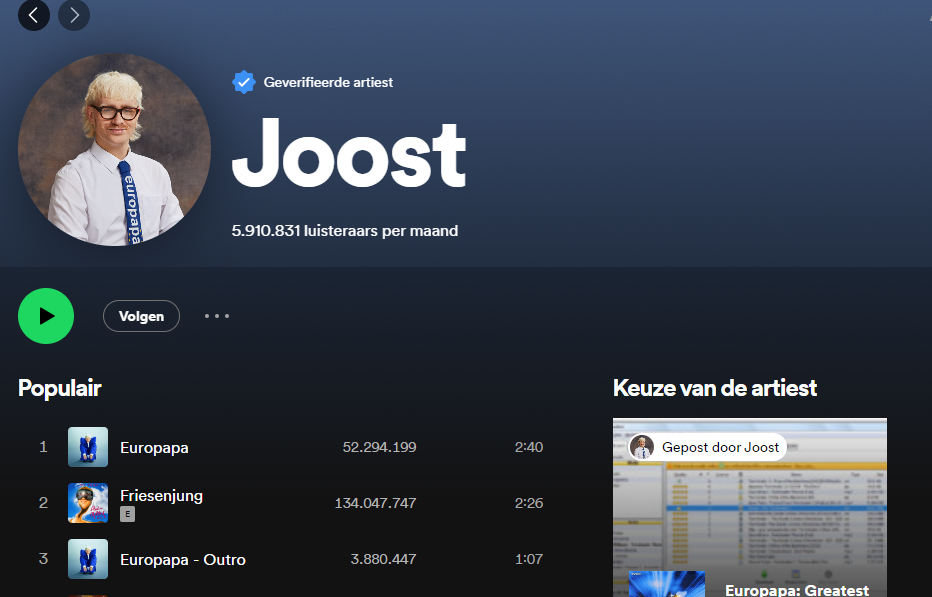
Task: Open Europapa: Greatest artist pick title
Action: point(796,590)
